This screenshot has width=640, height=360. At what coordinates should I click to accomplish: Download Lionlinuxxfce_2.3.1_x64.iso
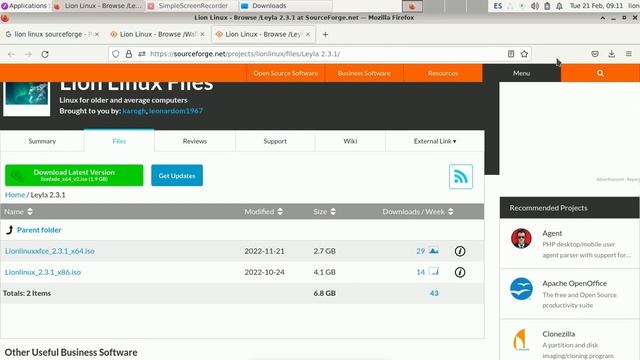[x=50, y=251]
